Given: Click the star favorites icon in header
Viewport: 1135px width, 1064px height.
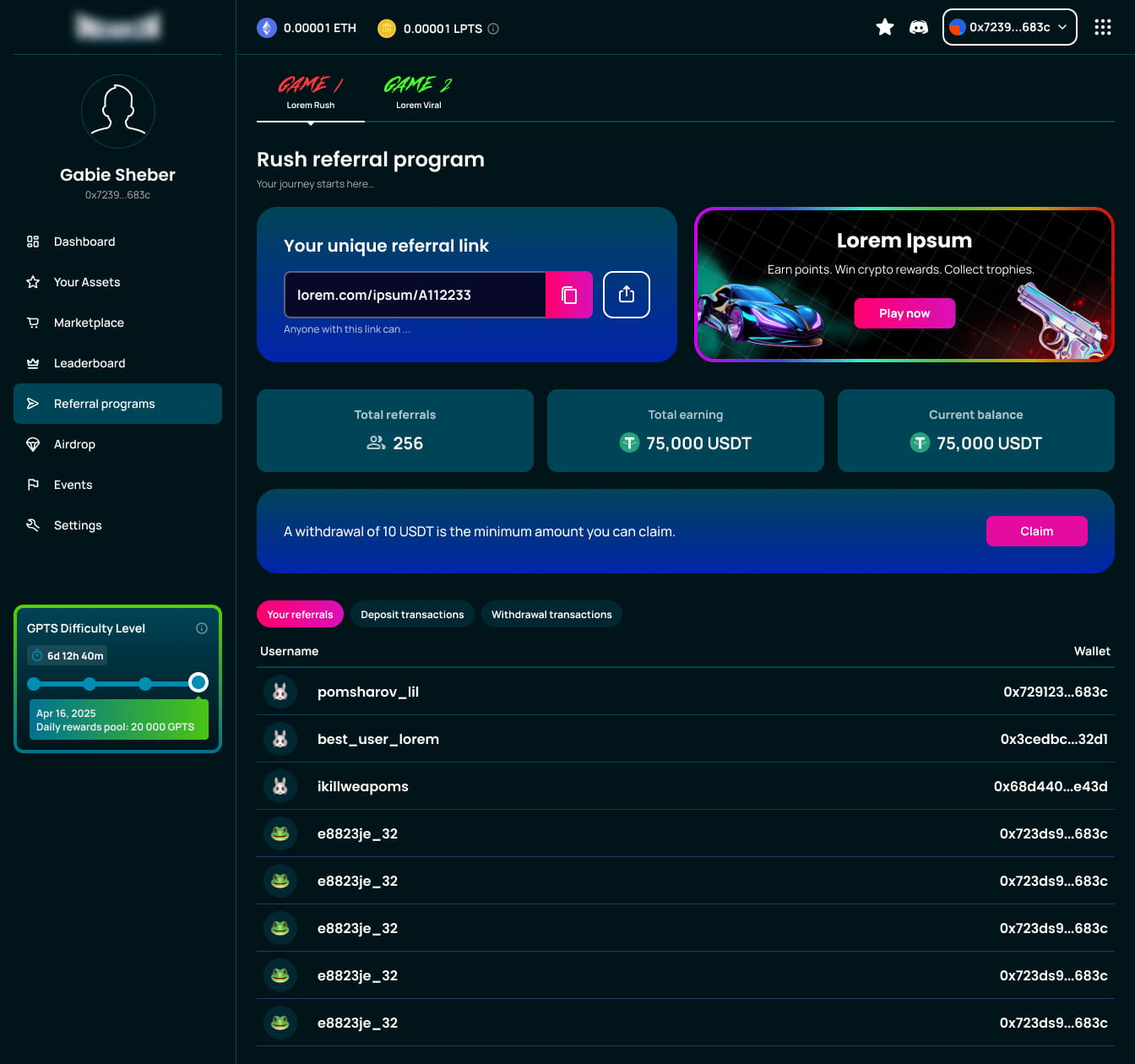Looking at the screenshot, I should pyautogui.click(x=885, y=28).
